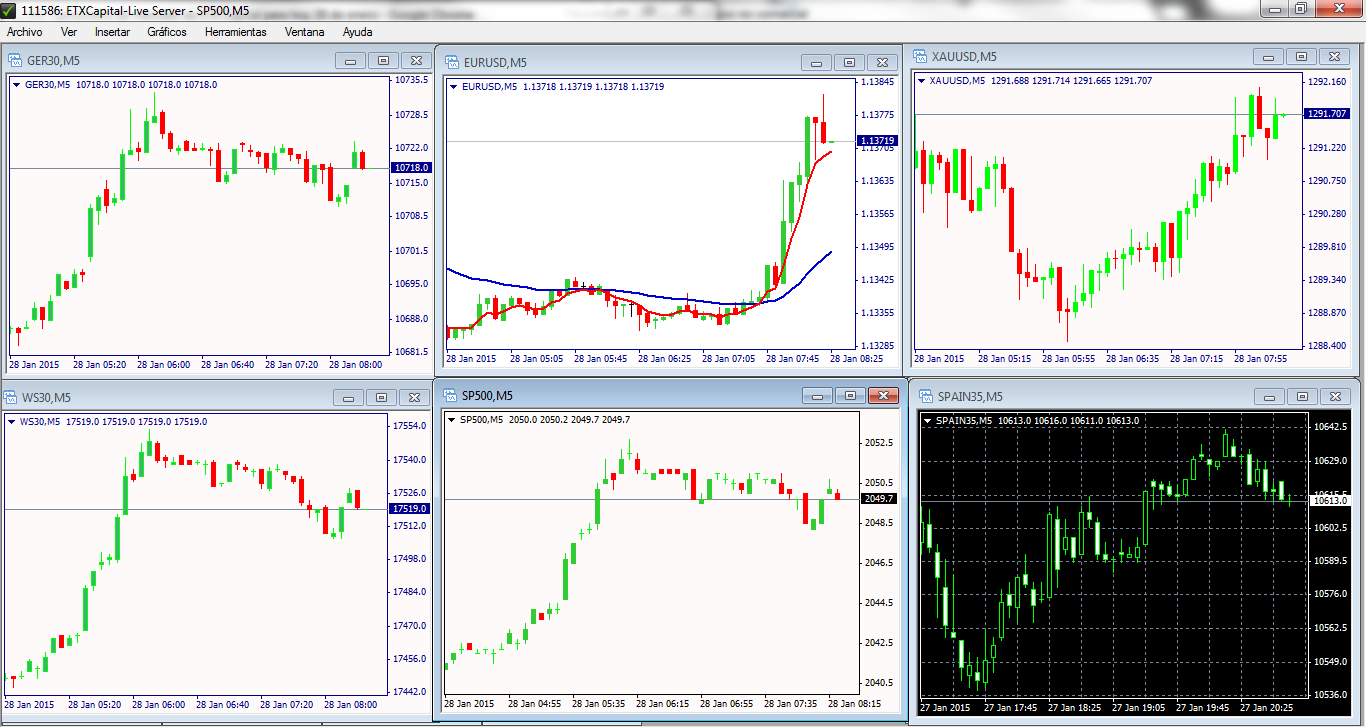This screenshot has width=1366, height=728.
Task: Close the SP500 chart window
Action: (x=882, y=395)
